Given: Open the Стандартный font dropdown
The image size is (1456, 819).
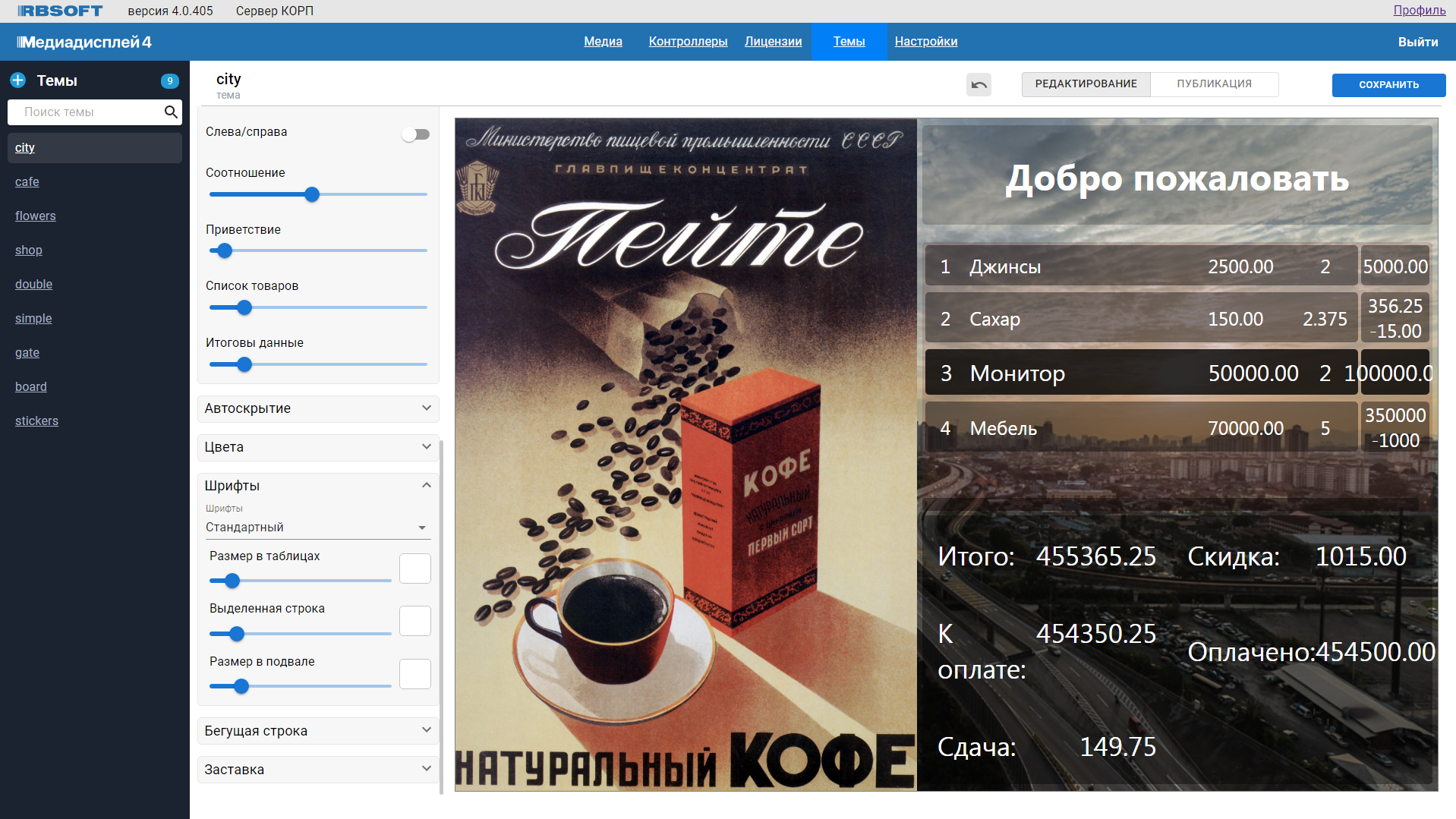Looking at the screenshot, I should point(318,528).
